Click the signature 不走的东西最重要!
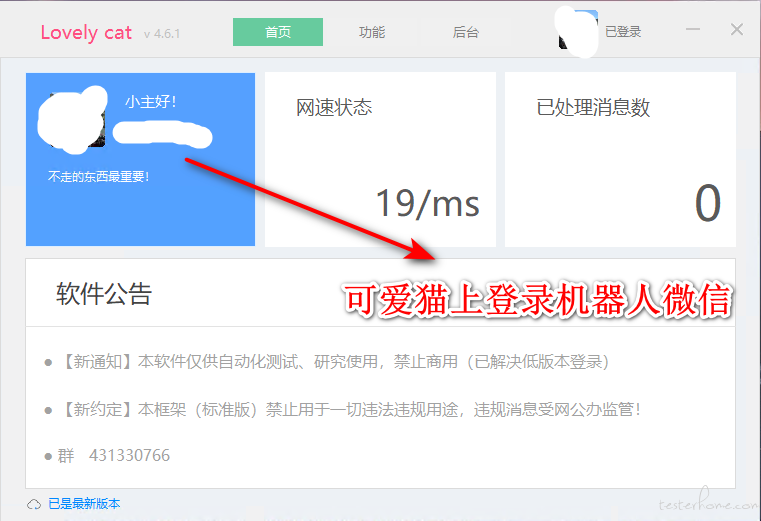The image size is (761, 521). tap(98, 176)
